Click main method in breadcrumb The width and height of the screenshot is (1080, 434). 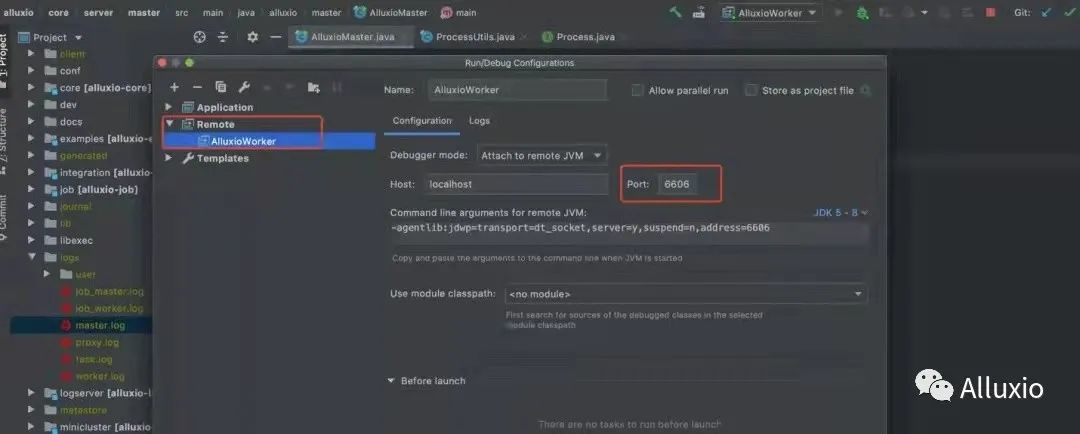459,12
